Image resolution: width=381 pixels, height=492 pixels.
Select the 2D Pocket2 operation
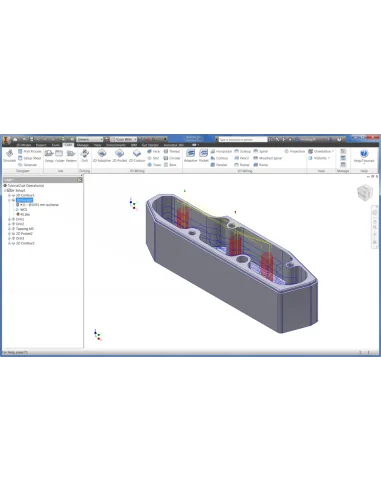[24, 234]
